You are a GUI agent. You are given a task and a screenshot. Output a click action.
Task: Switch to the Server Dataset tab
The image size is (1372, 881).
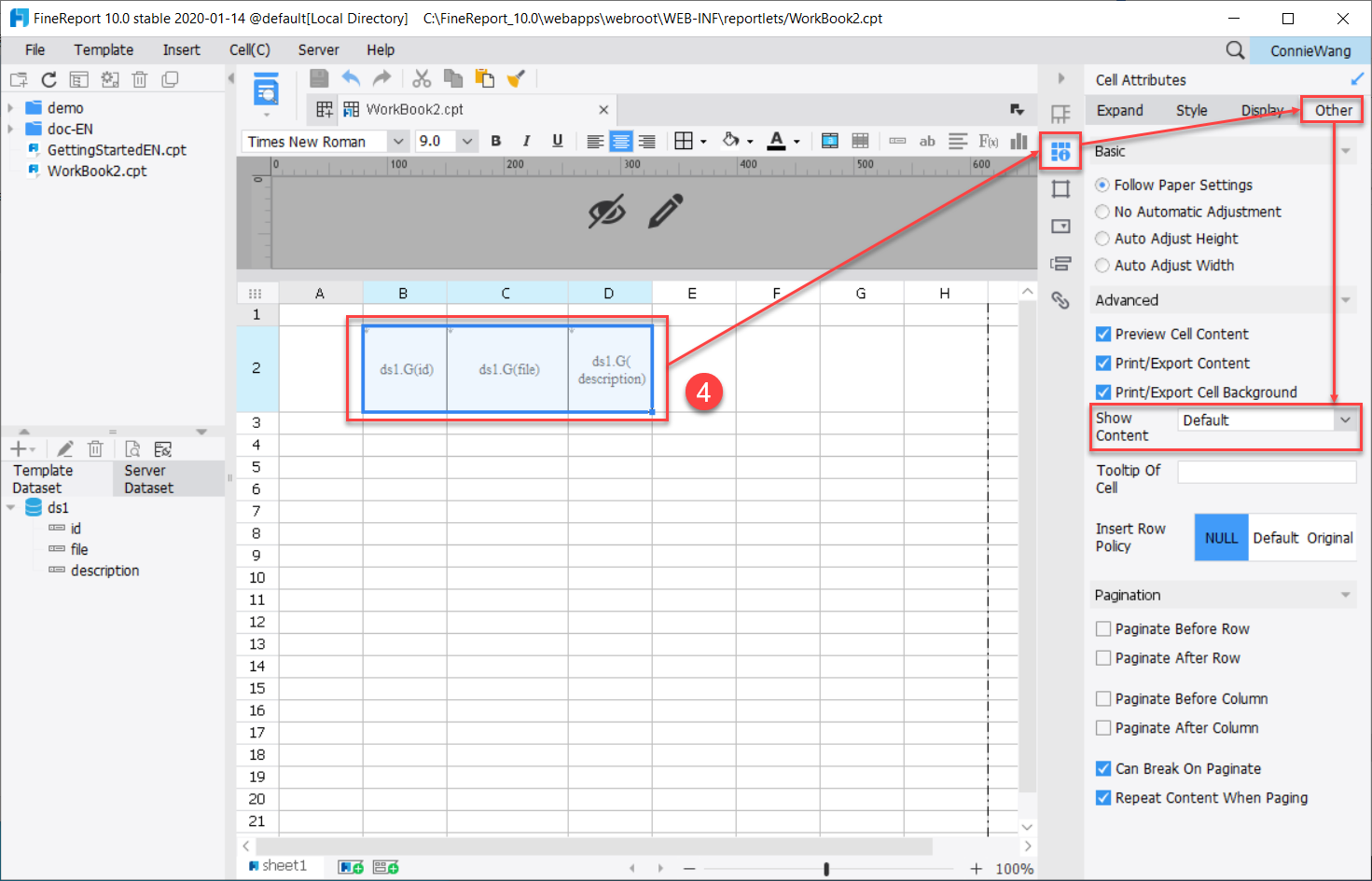point(169,479)
